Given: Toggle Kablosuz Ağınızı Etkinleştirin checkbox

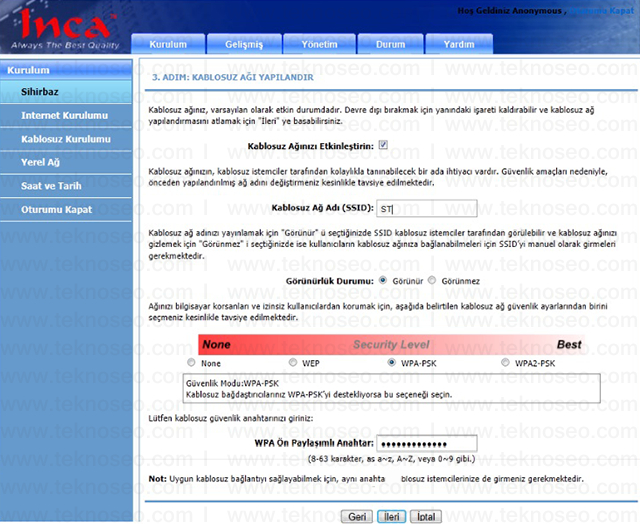Looking at the screenshot, I should coord(383,145).
